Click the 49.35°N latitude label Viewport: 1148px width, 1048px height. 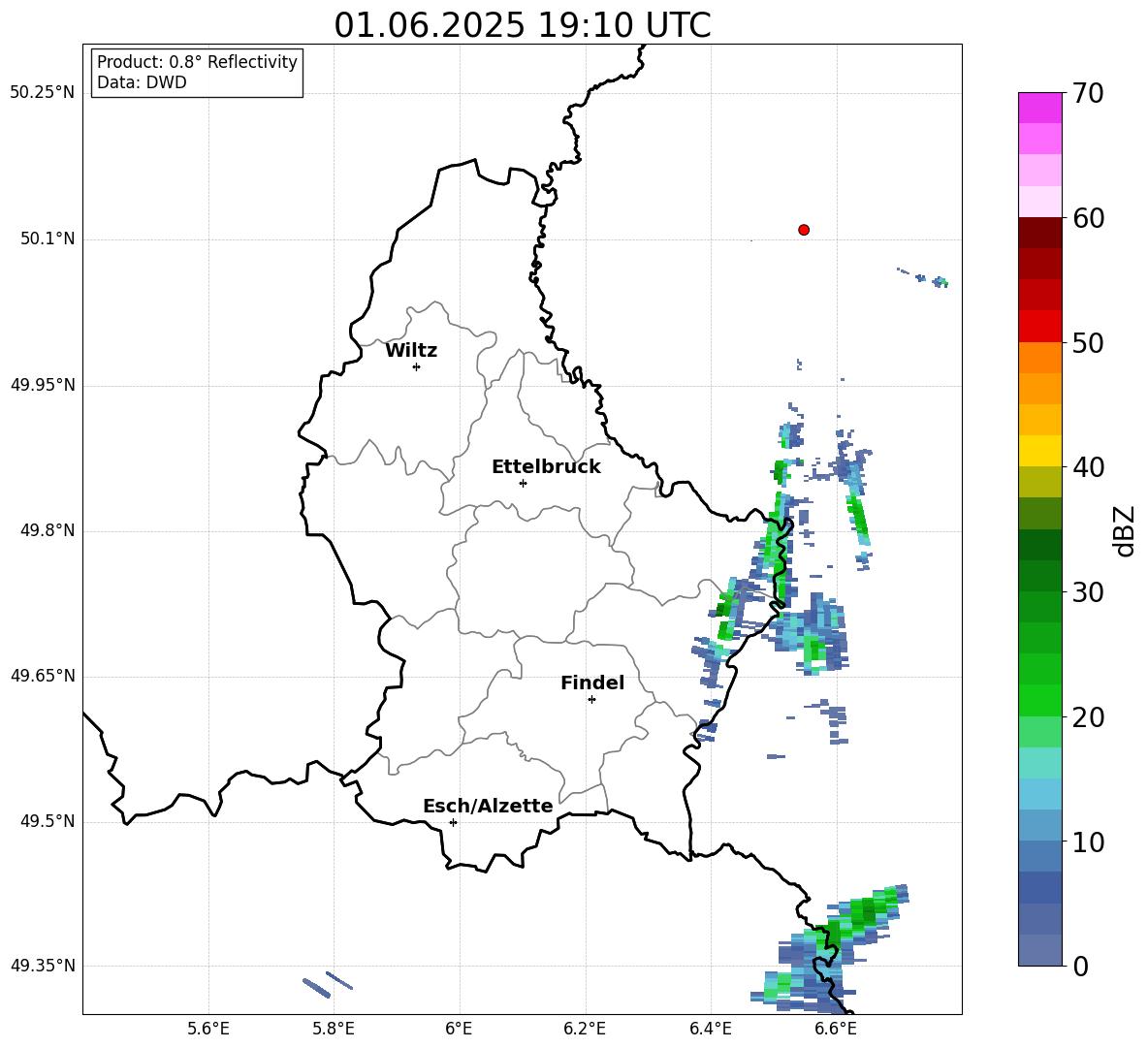coord(43,966)
